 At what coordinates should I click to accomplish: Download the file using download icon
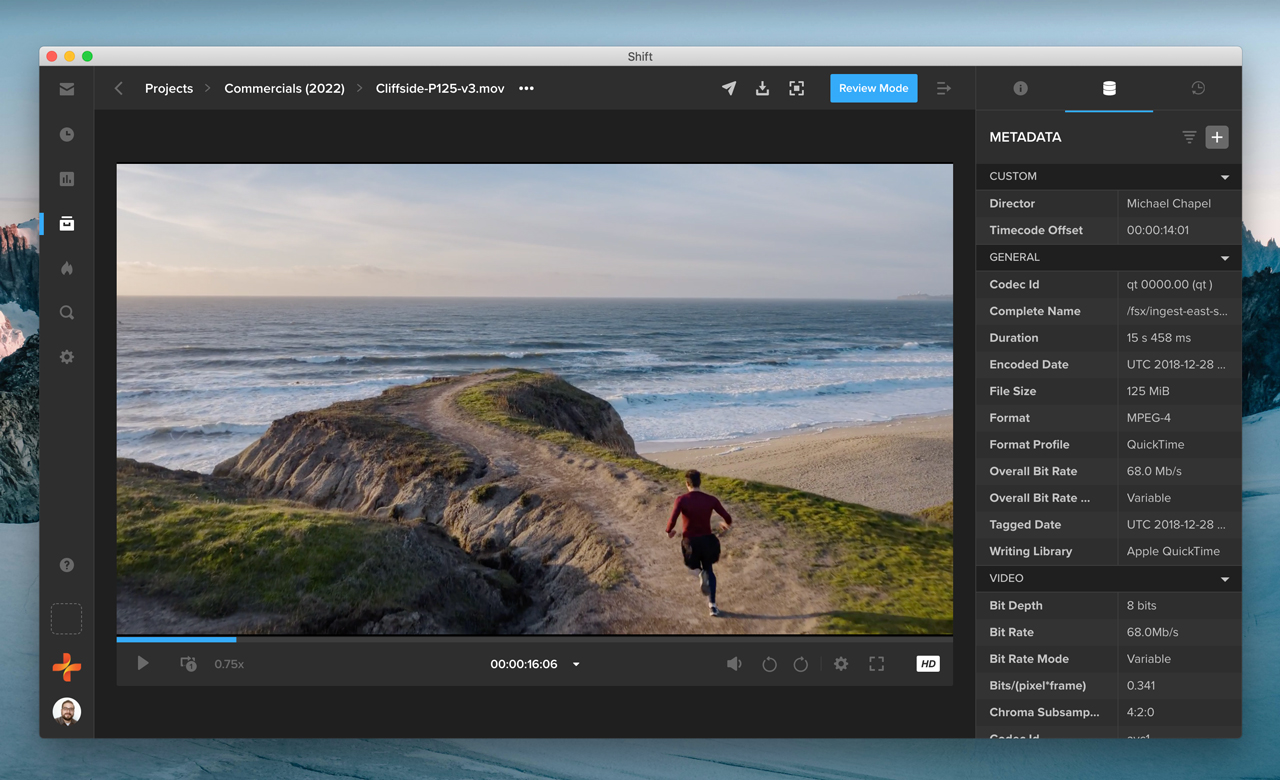coord(762,88)
